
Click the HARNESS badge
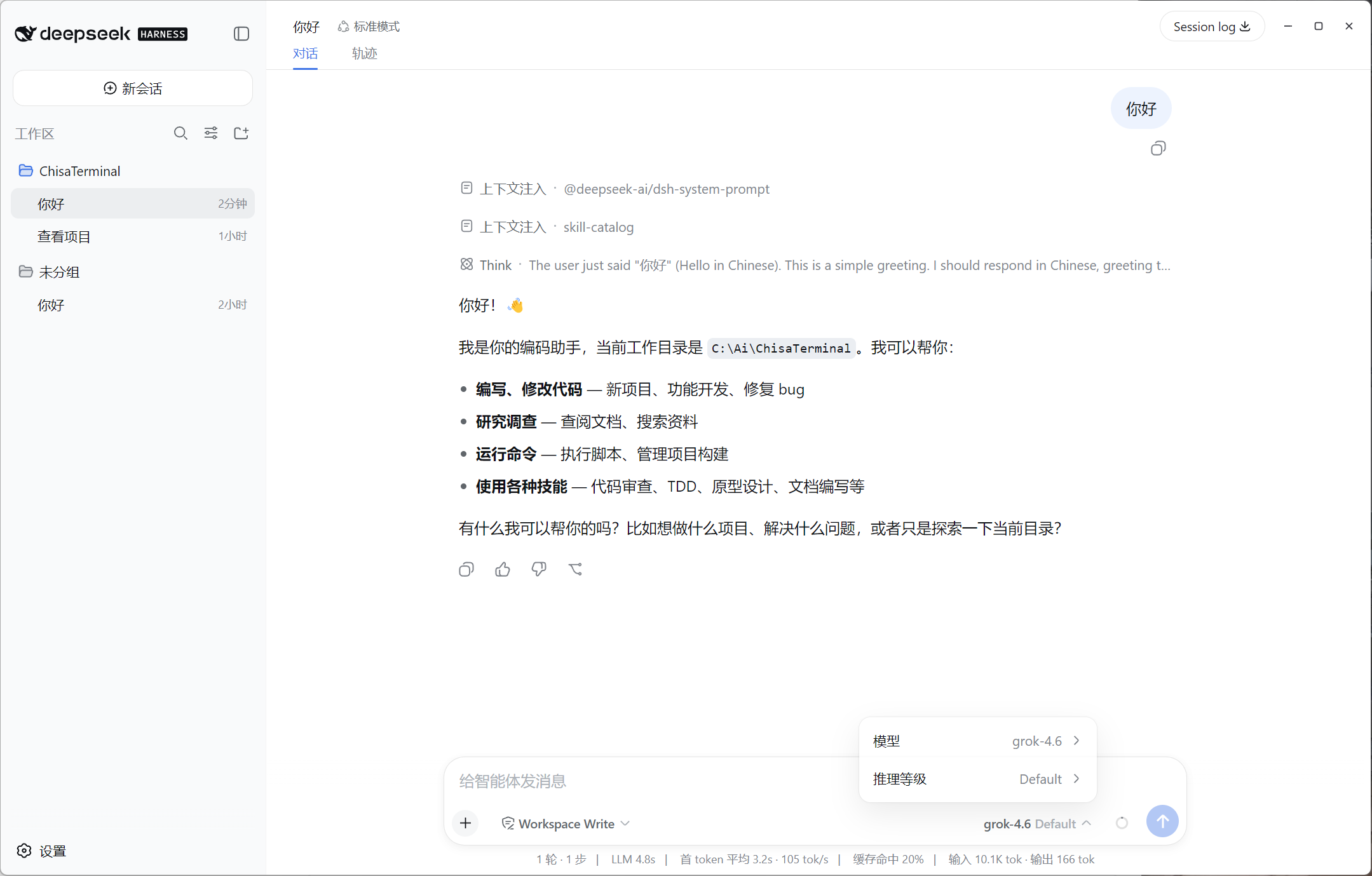tap(163, 34)
